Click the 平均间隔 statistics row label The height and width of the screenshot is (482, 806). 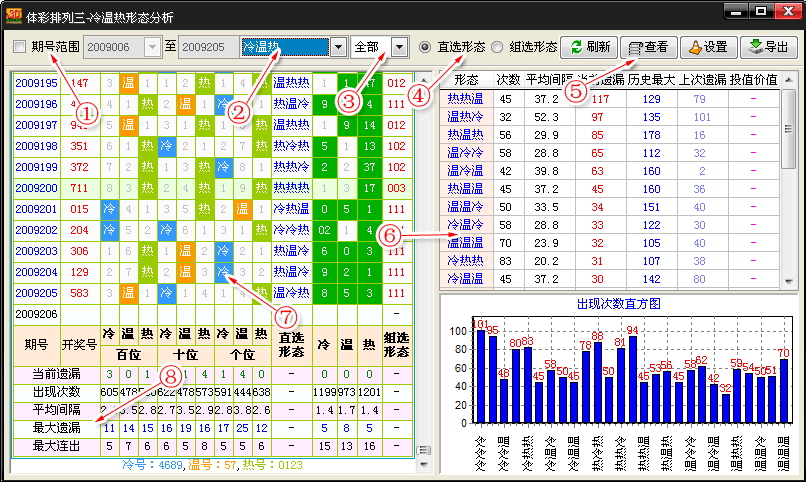[x=57, y=410]
